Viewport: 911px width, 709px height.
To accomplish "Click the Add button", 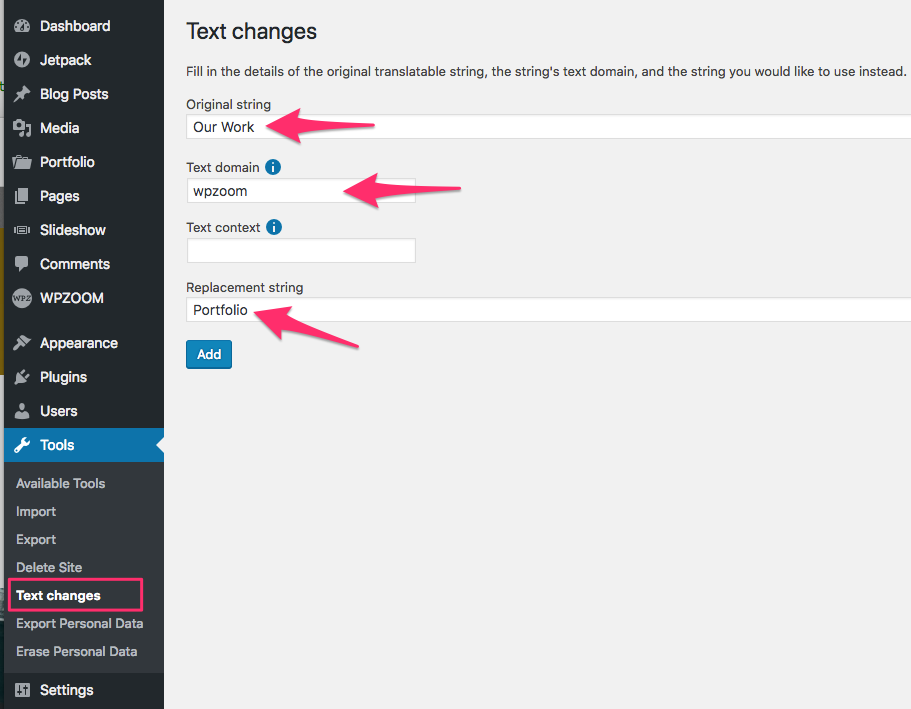I will [209, 354].
